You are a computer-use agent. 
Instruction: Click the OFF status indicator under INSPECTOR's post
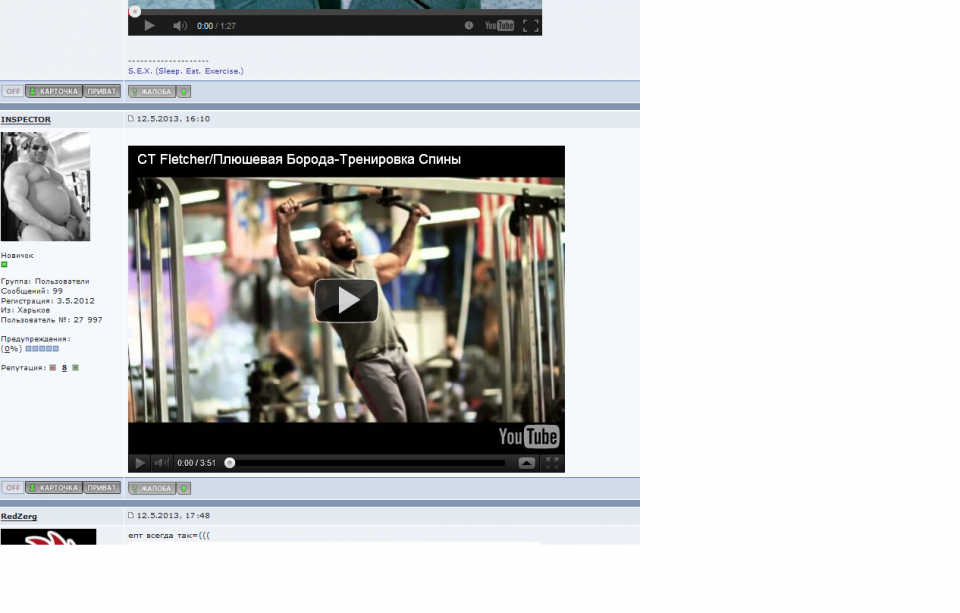[13, 488]
